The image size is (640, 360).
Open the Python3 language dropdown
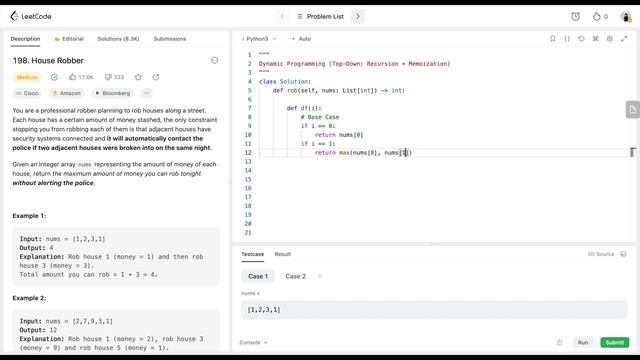point(260,39)
